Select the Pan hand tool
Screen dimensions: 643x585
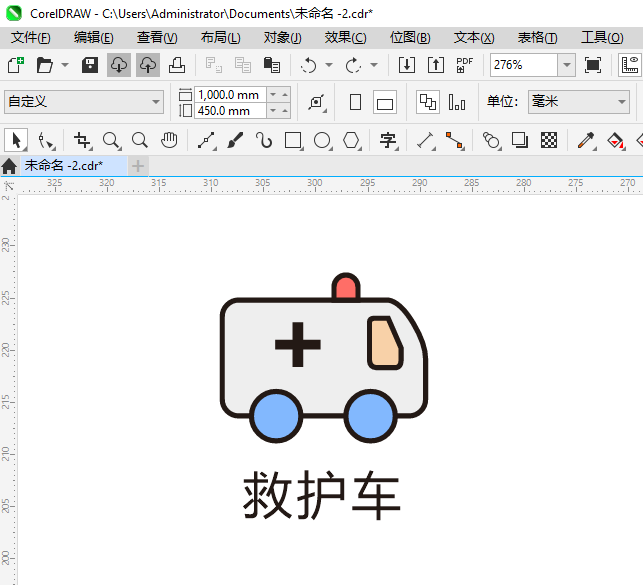click(169, 141)
